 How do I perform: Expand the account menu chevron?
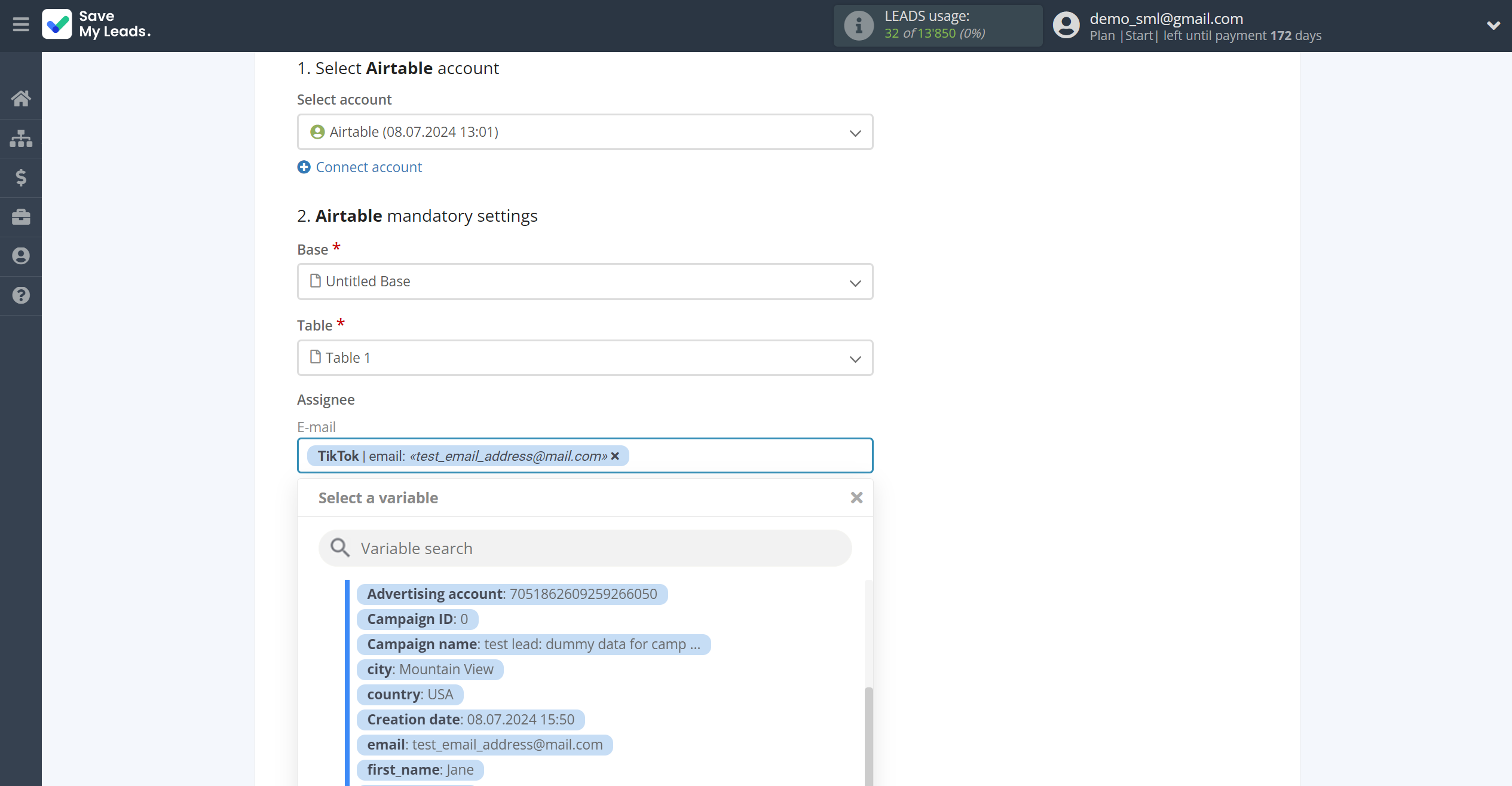(1493, 25)
